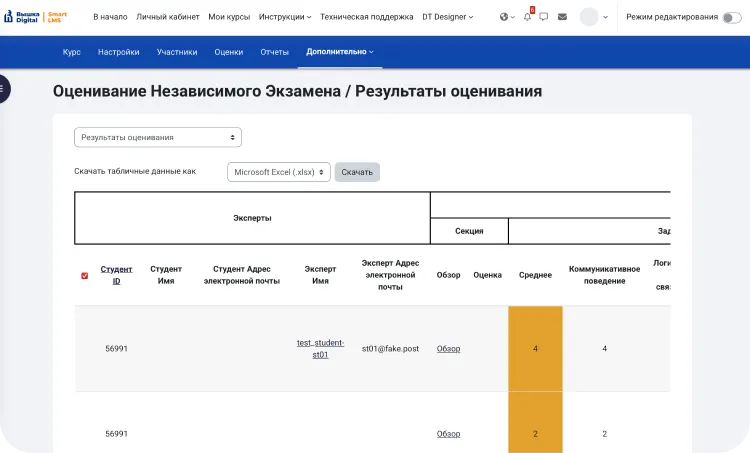750x453 pixels.
Task: Open the chat messages icon
Action: click(544, 17)
